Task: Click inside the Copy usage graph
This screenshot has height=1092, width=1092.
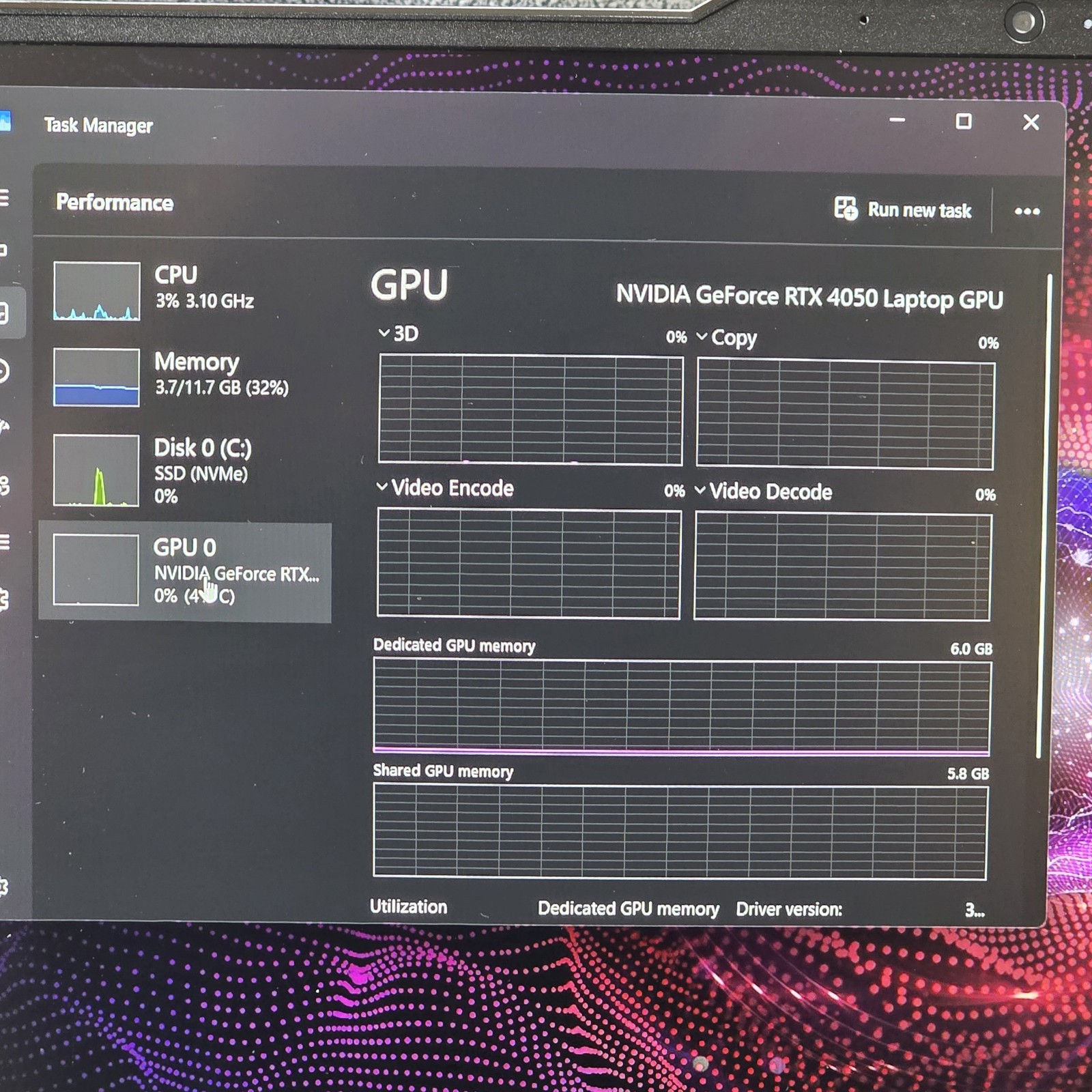Action: point(845,414)
